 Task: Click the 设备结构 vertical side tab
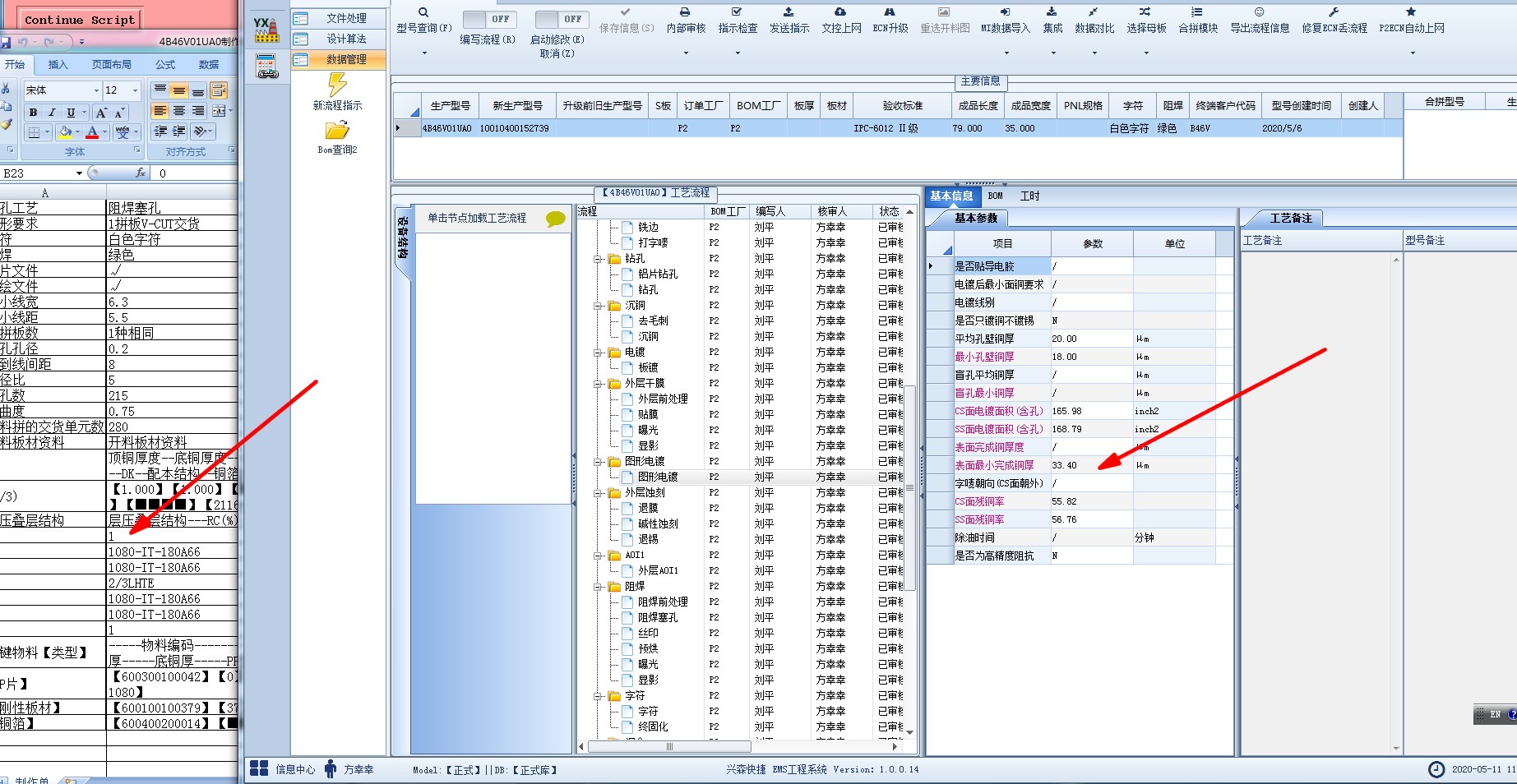(402, 237)
